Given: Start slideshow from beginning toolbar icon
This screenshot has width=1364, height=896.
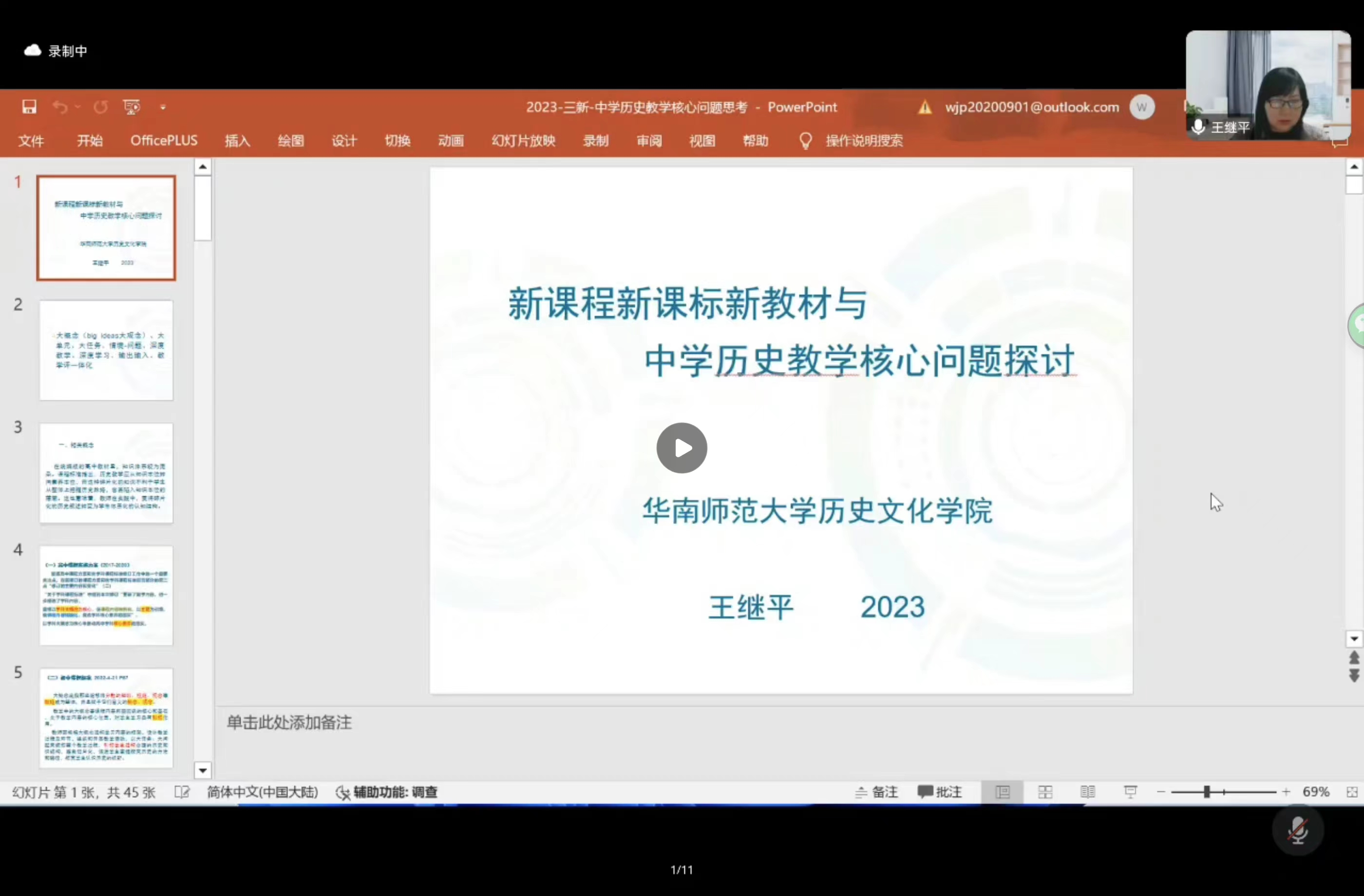Looking at the screenshot, I should [131, 107].
